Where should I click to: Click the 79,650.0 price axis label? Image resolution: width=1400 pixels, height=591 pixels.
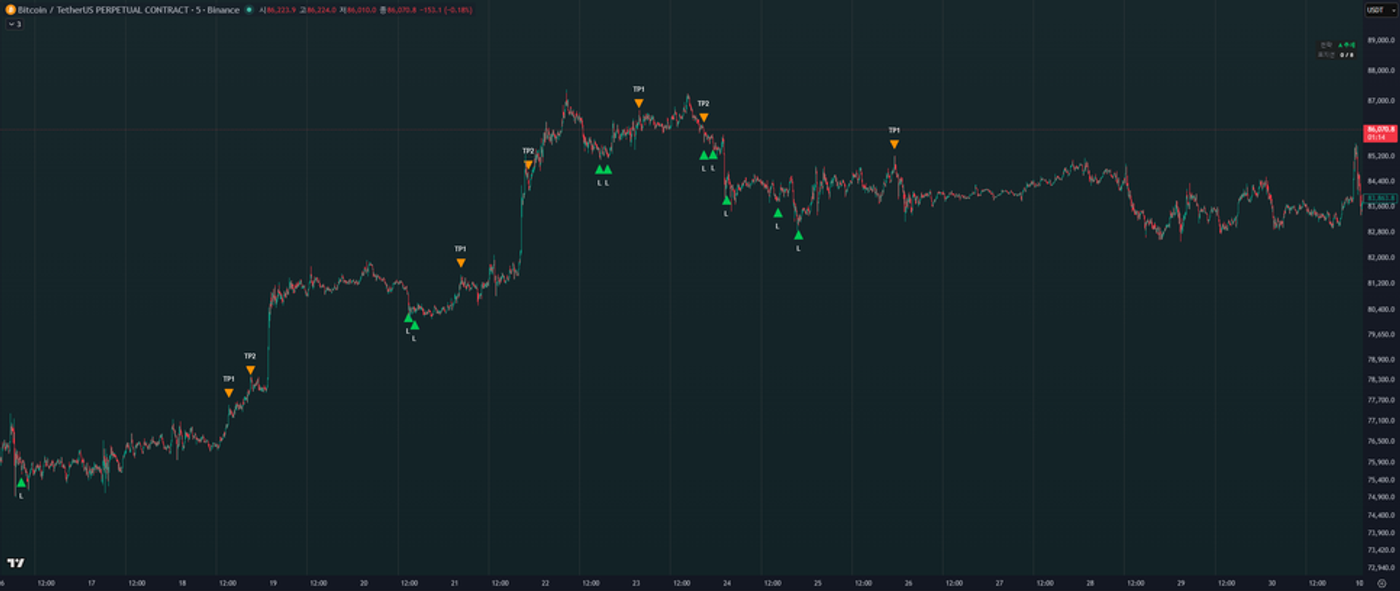(x=1383, y=335)
